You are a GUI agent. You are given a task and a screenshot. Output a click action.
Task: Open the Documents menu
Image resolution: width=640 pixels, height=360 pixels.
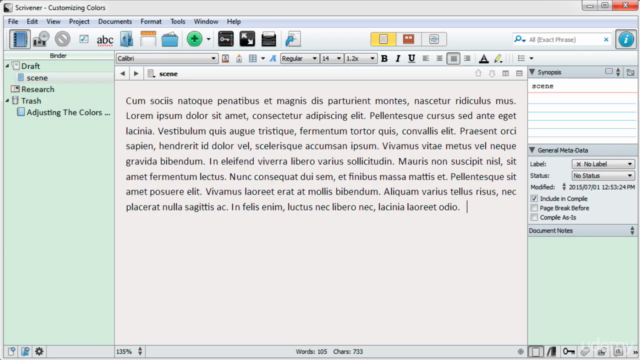[x=115, y=21]
